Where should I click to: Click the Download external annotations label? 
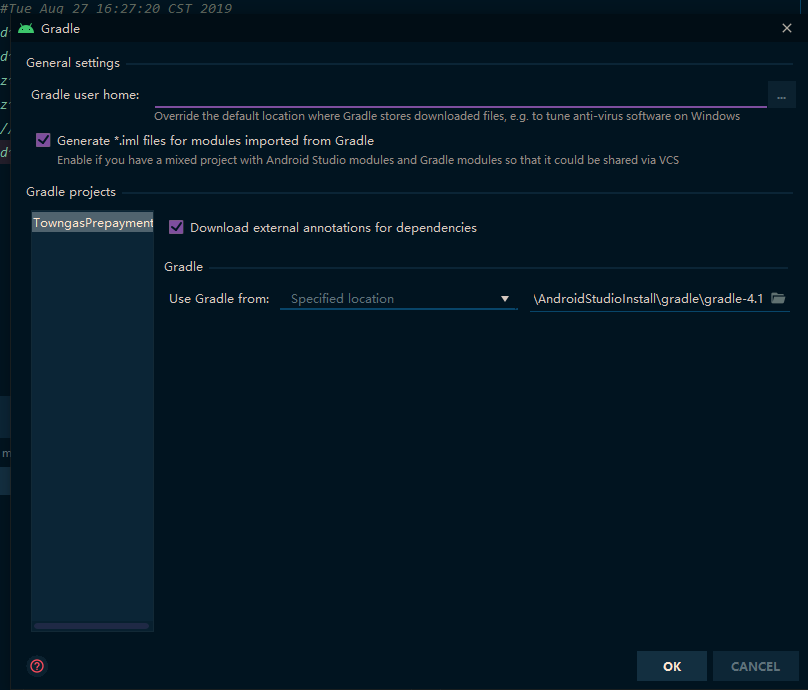(333, 228)
